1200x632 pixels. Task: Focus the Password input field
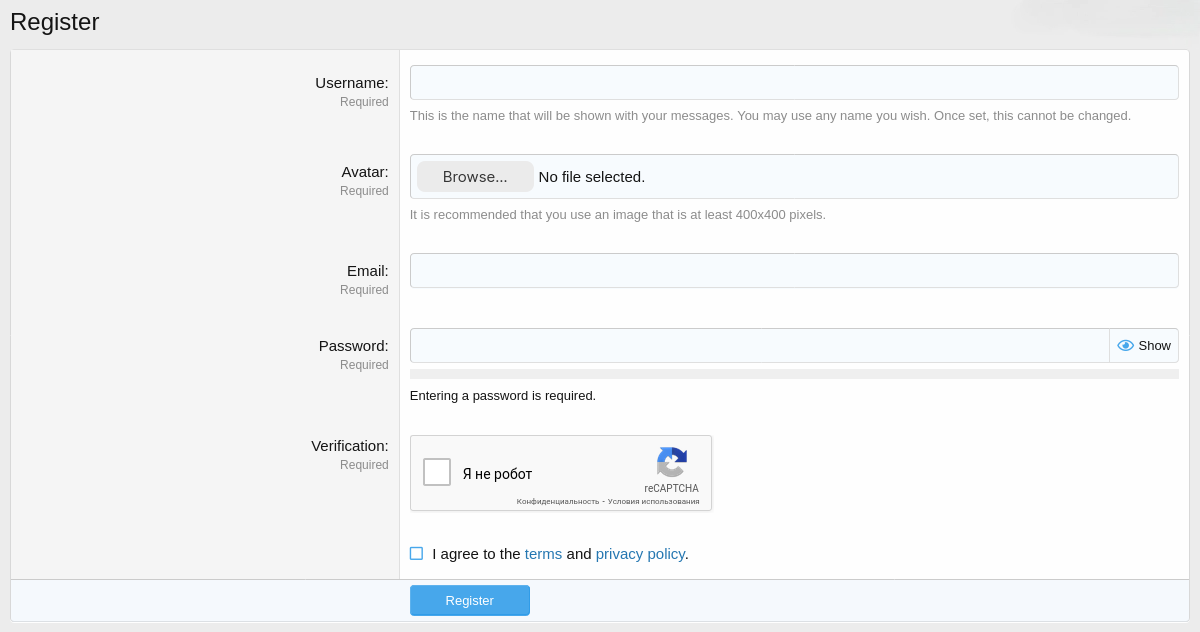(759, 346)
